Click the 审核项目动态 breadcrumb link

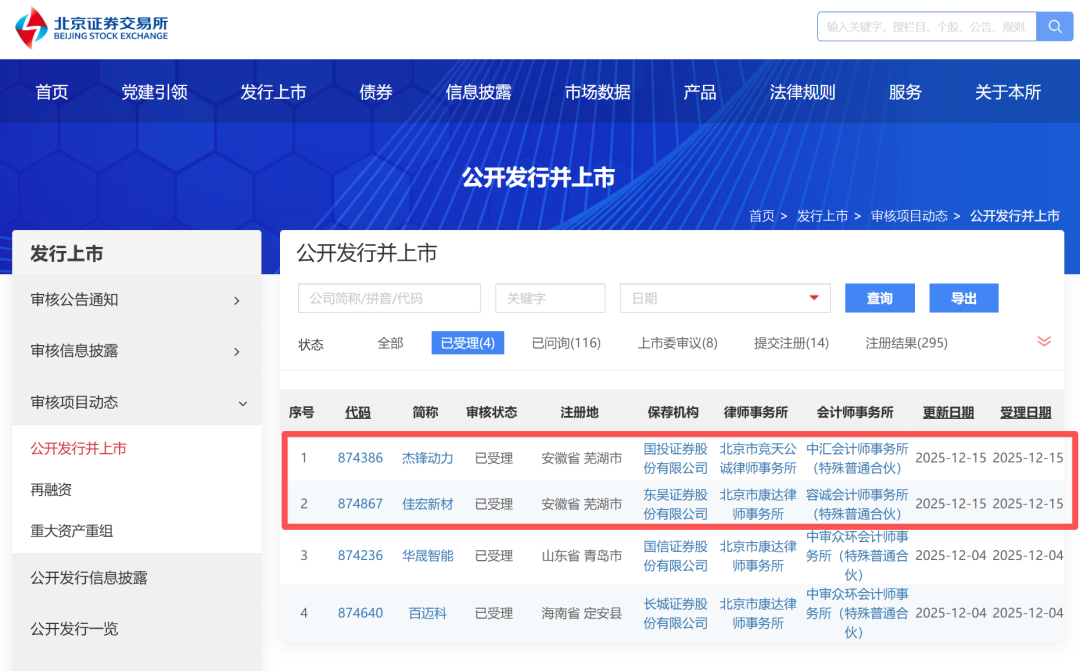click(911, 215)
